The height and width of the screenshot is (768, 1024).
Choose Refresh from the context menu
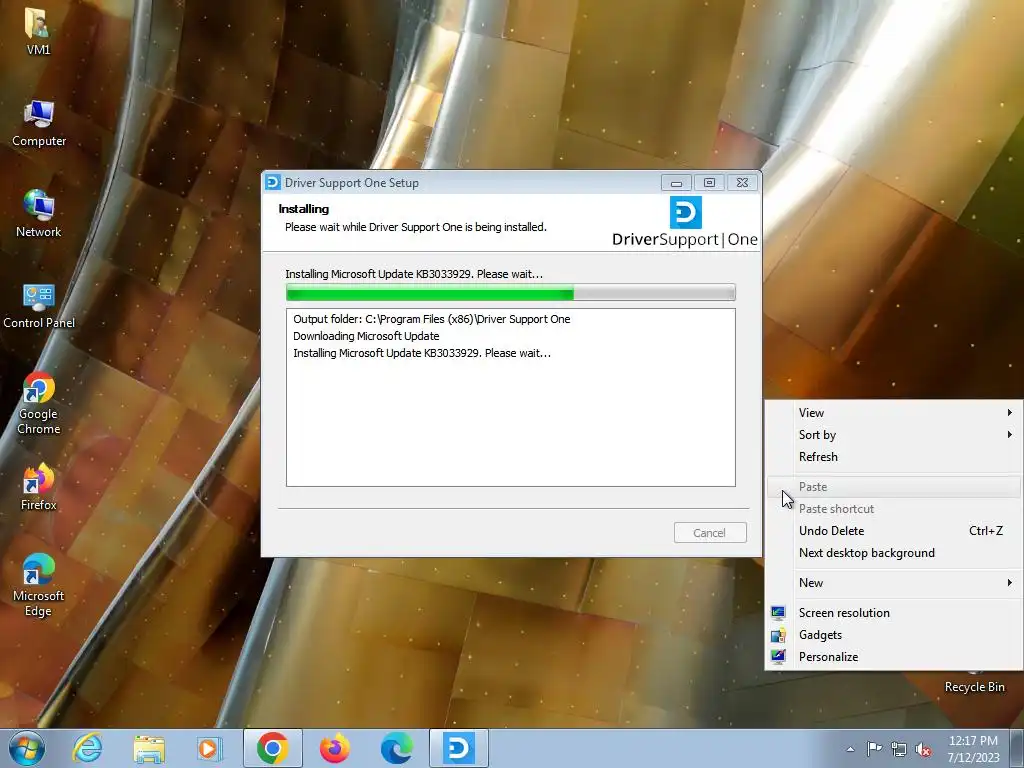893,456
